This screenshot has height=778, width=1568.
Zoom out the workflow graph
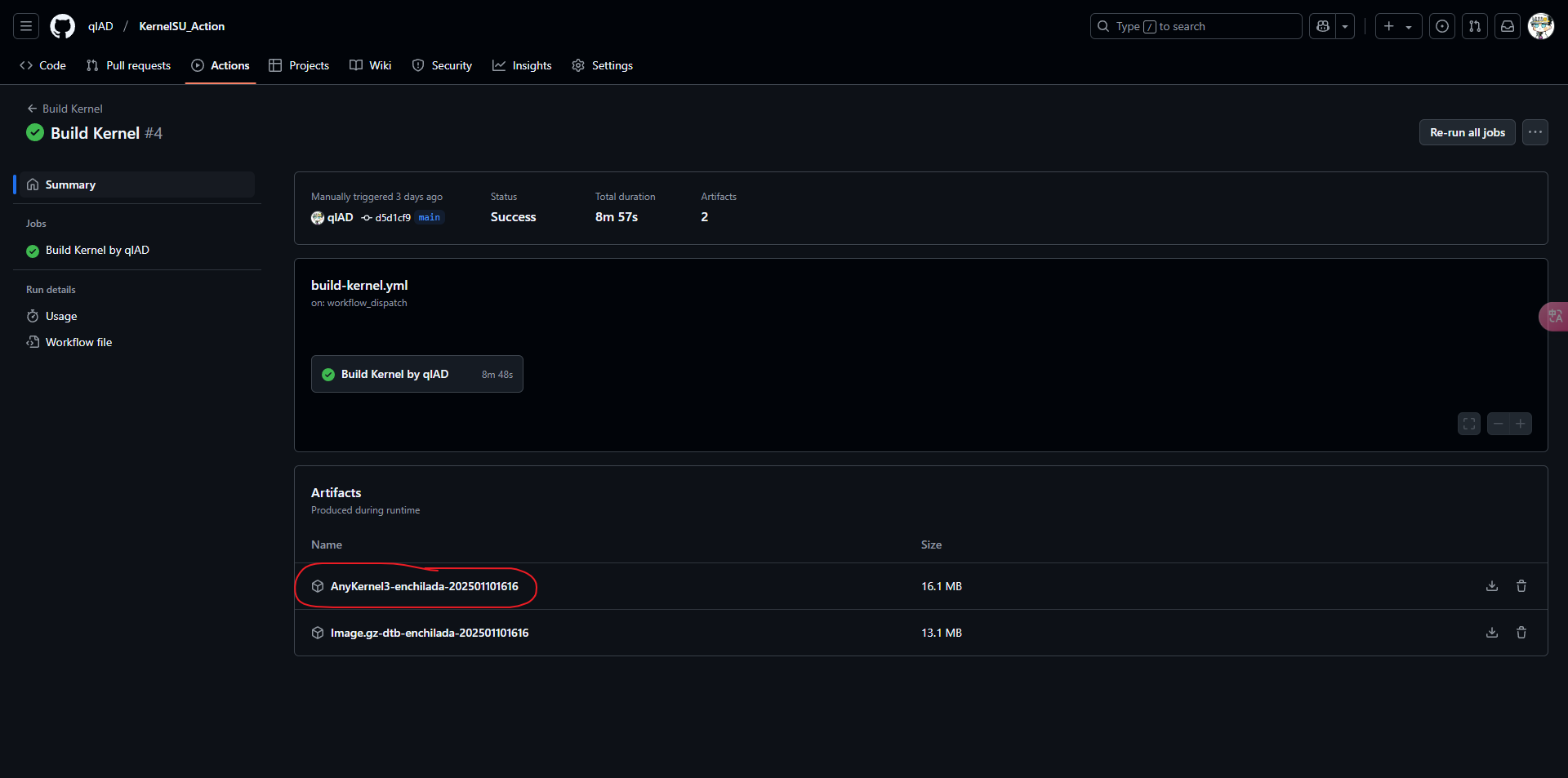coord(1498,424)
